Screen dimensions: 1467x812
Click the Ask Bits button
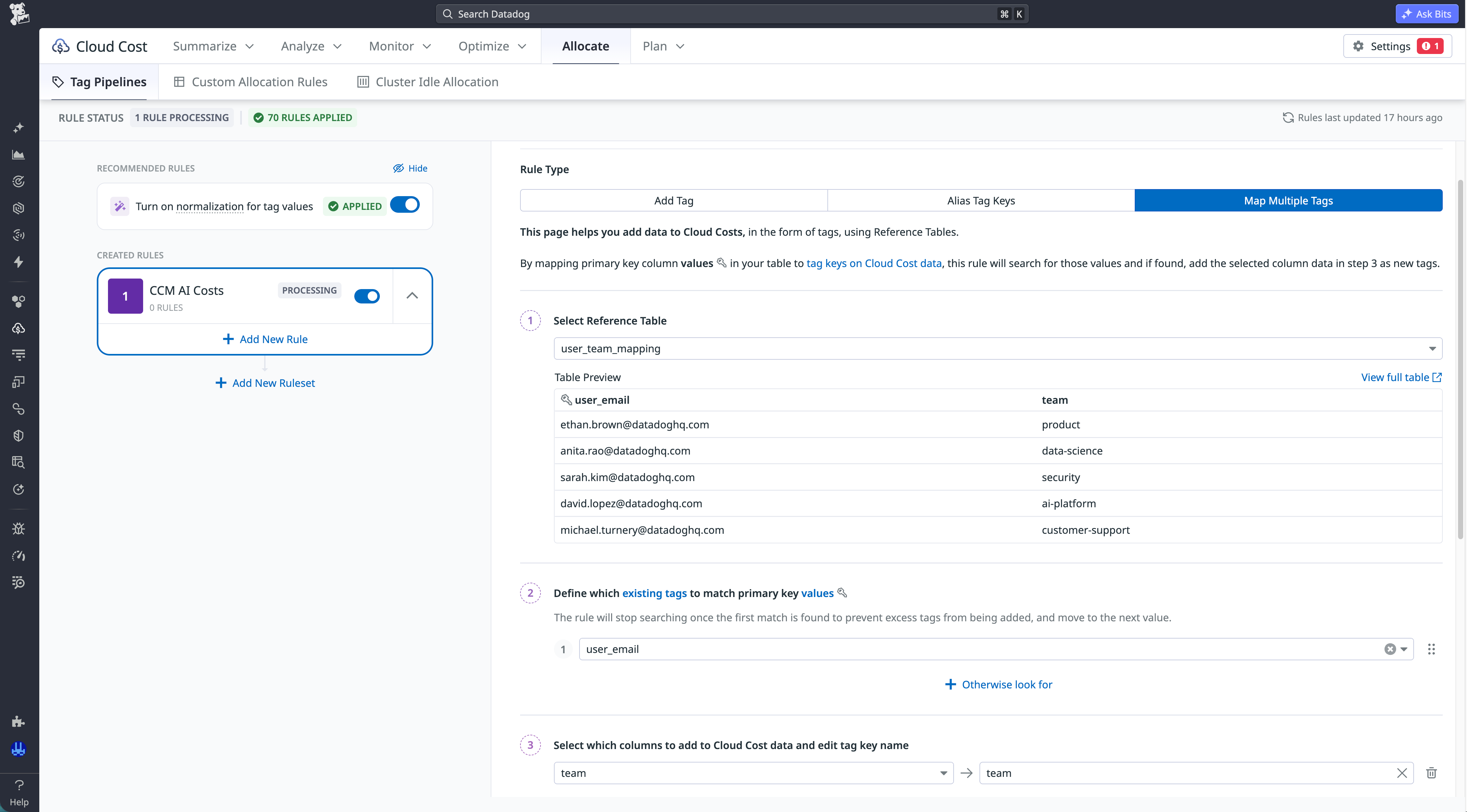pos(1426,14)
